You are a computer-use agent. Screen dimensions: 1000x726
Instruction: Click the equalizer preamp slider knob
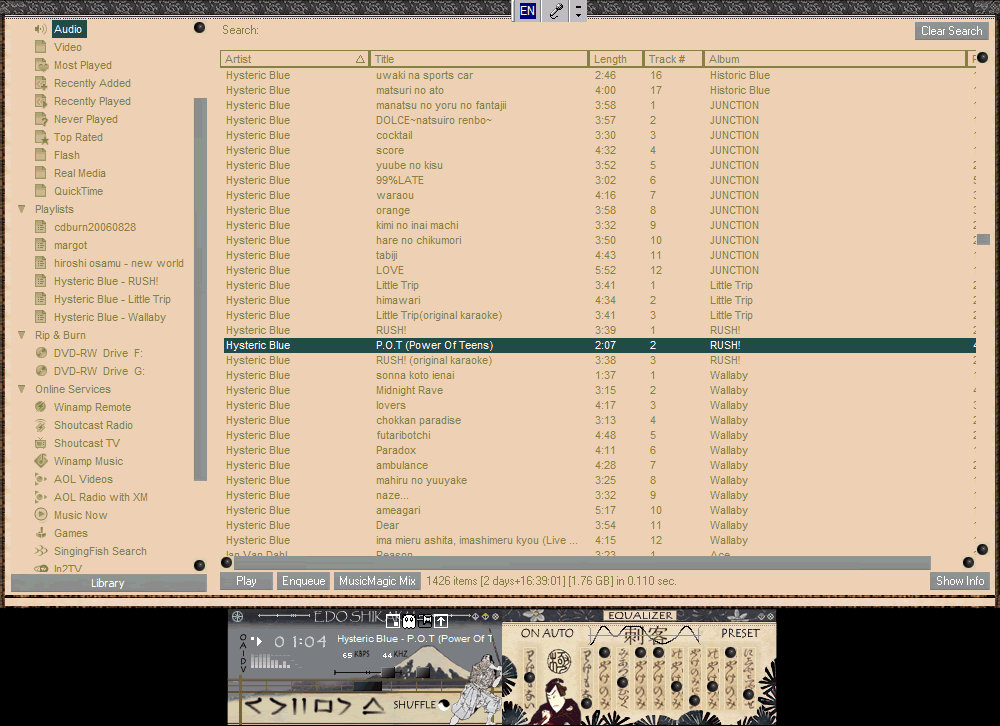click(x=529, y=678)
